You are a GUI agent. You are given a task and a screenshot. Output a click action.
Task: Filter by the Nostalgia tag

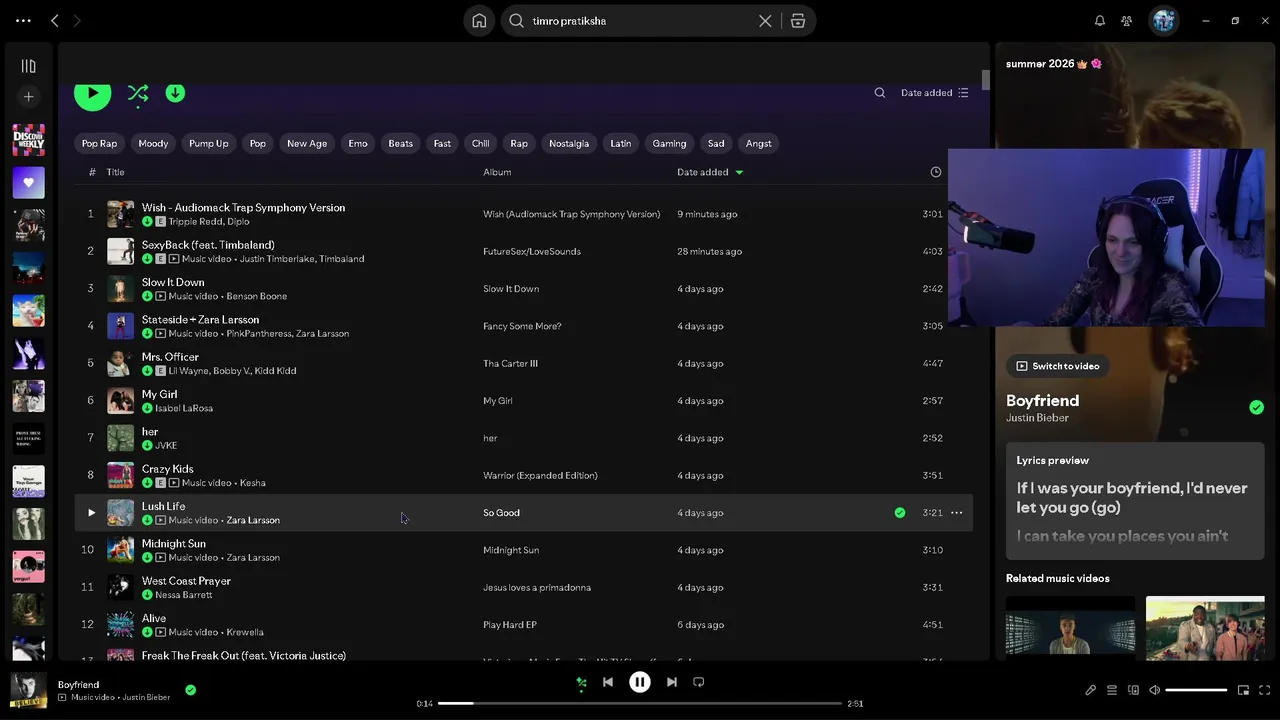[x=569, y=143]
